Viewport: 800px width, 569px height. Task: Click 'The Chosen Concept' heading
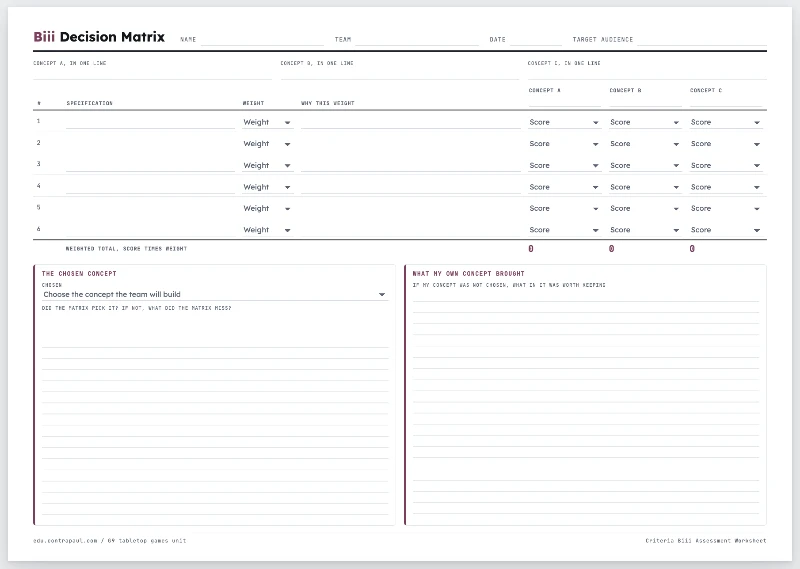(x=79, y=274)
